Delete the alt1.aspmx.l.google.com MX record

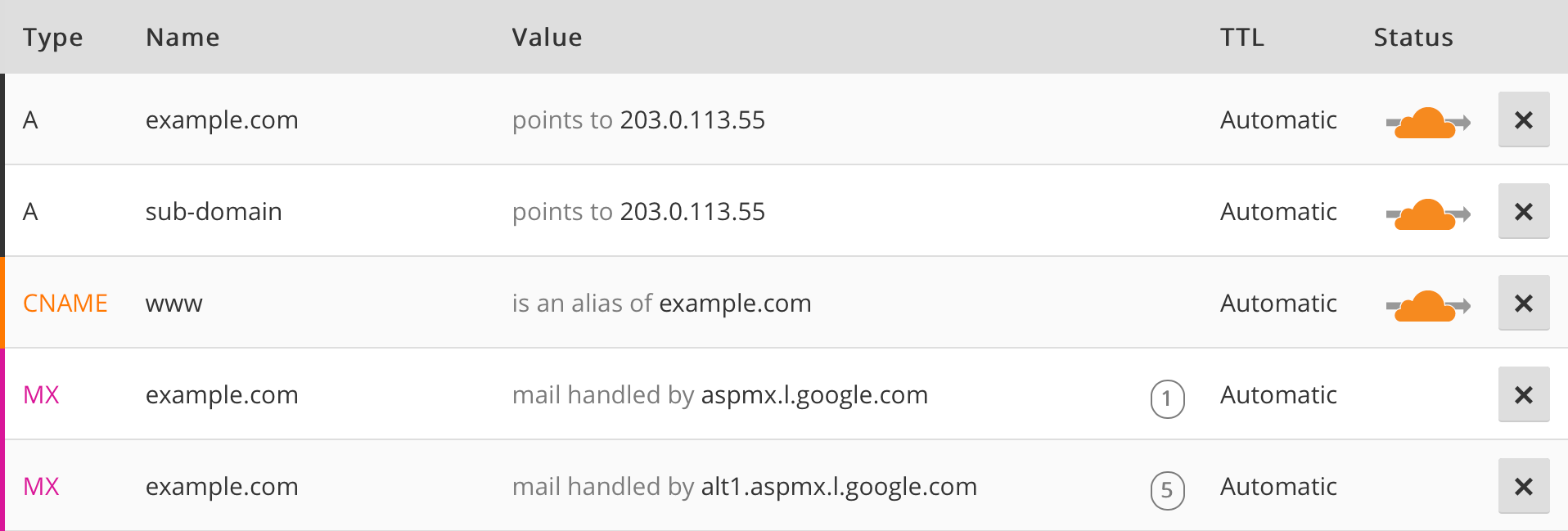[1524, 486]
